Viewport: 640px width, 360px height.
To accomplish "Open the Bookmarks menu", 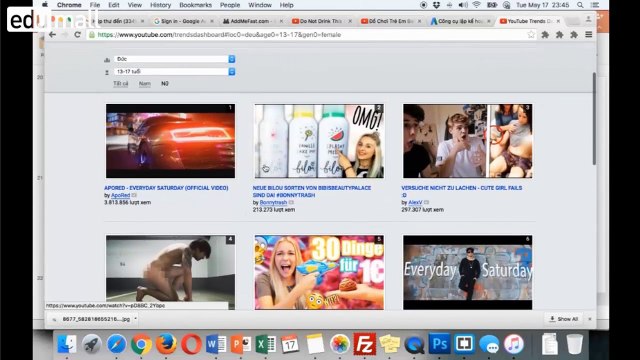I will [196, 5].
